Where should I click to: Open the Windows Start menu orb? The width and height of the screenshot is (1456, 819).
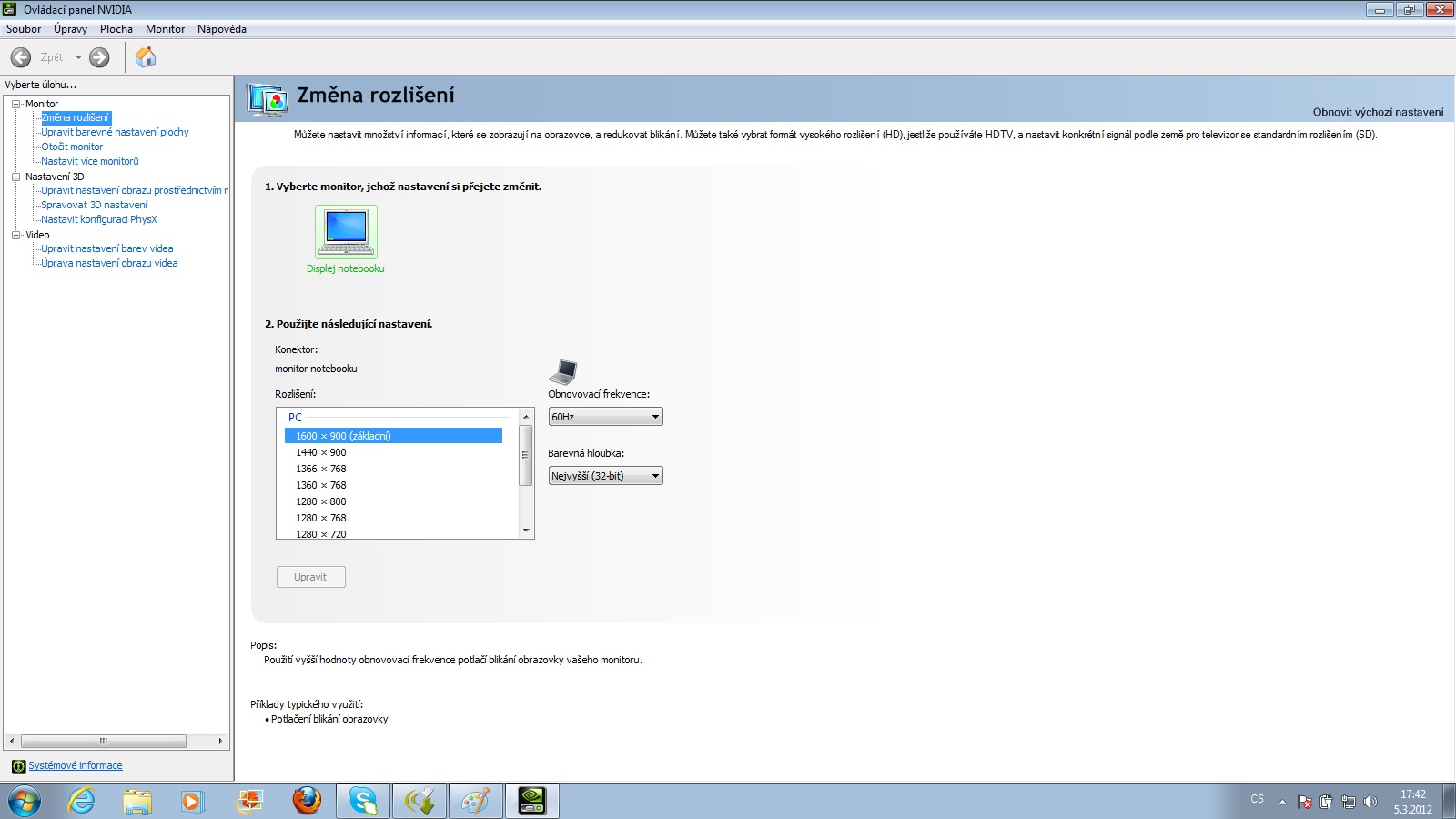pyautogui.click(x=25, y=801)
